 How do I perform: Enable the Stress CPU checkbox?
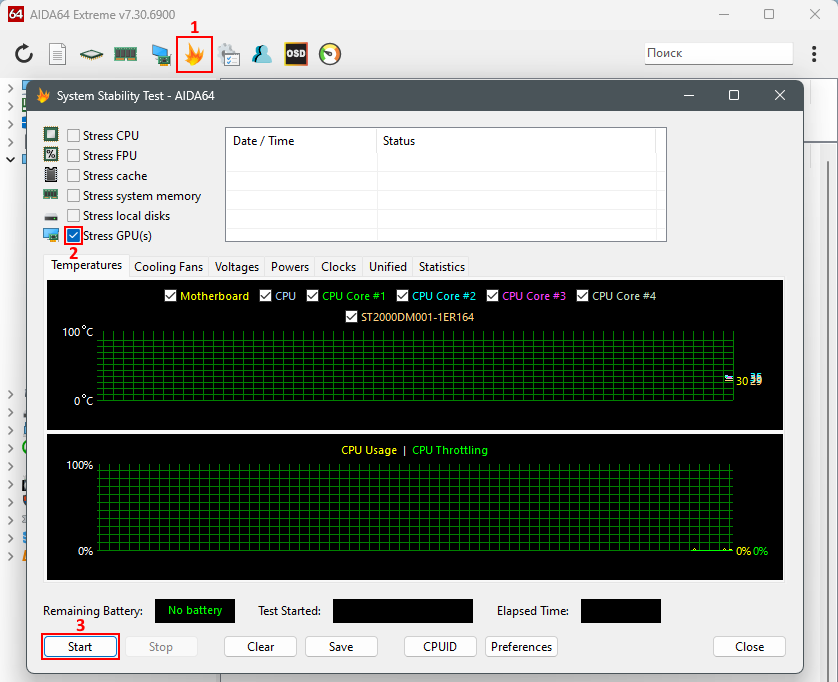point(73,136)
